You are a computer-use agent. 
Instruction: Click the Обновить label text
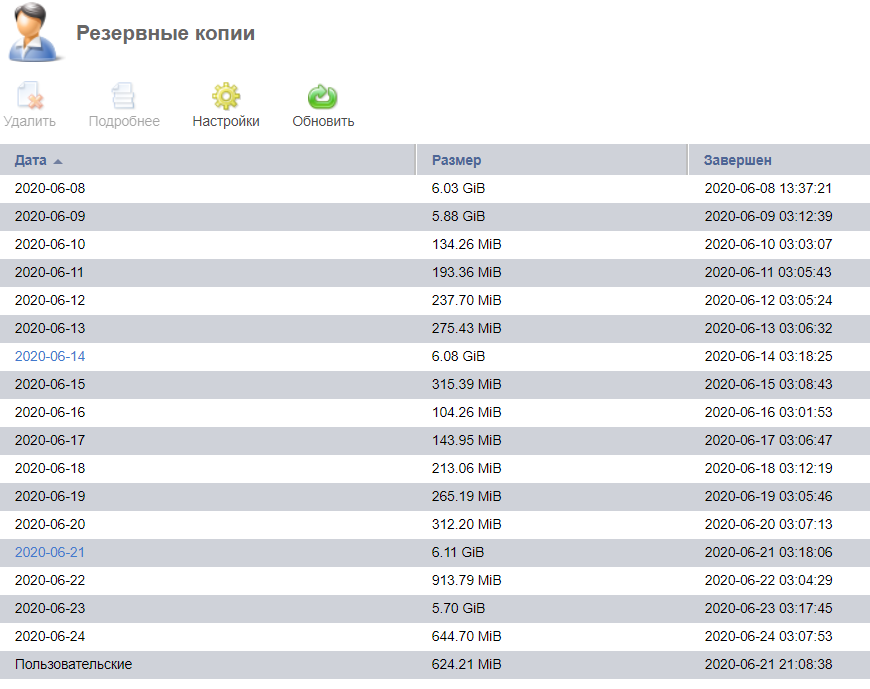click(323, 121)
